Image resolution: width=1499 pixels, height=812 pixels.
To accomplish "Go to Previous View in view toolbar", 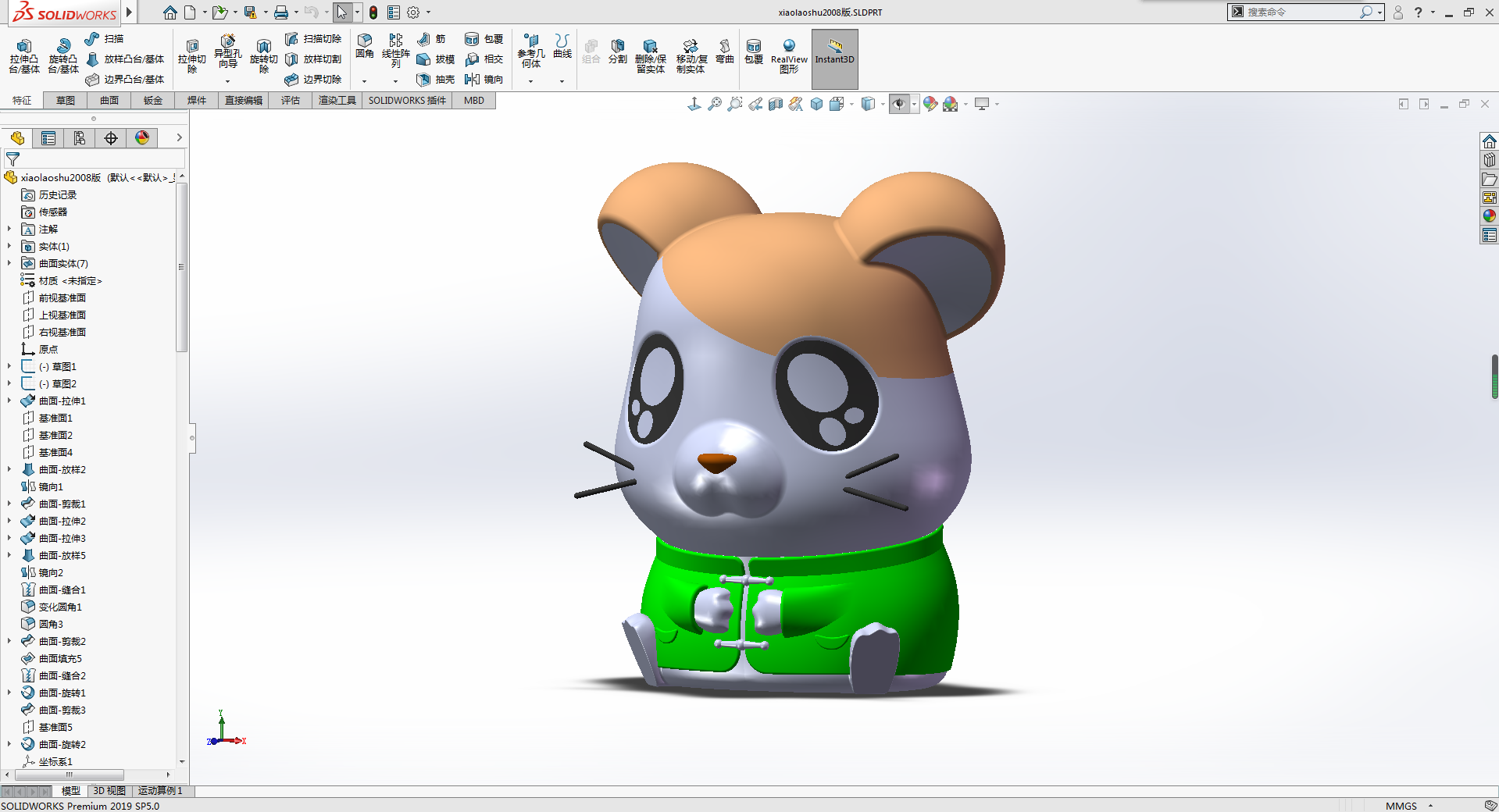I will [755, 104].
